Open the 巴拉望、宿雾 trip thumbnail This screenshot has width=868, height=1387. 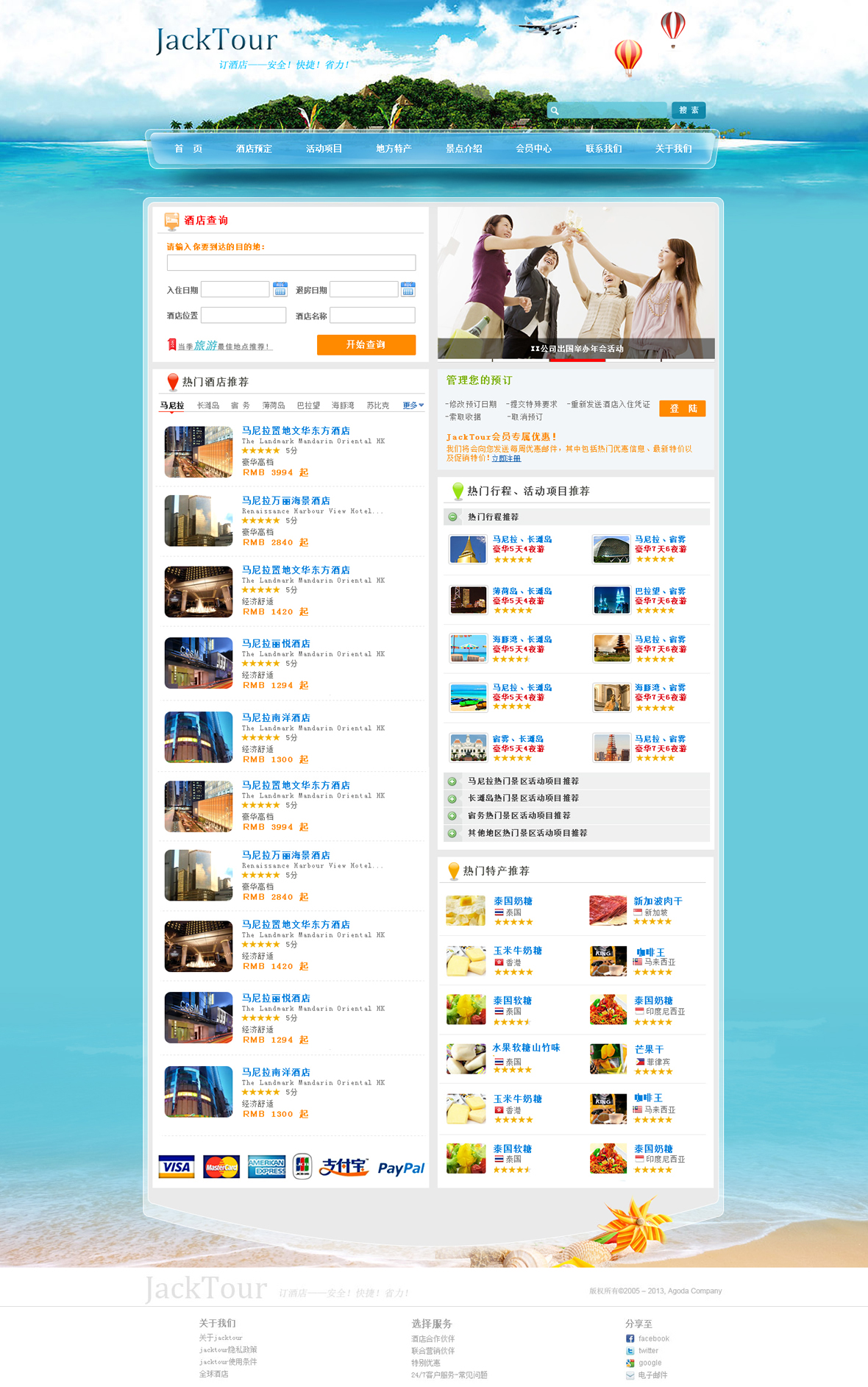pos(612,600)
